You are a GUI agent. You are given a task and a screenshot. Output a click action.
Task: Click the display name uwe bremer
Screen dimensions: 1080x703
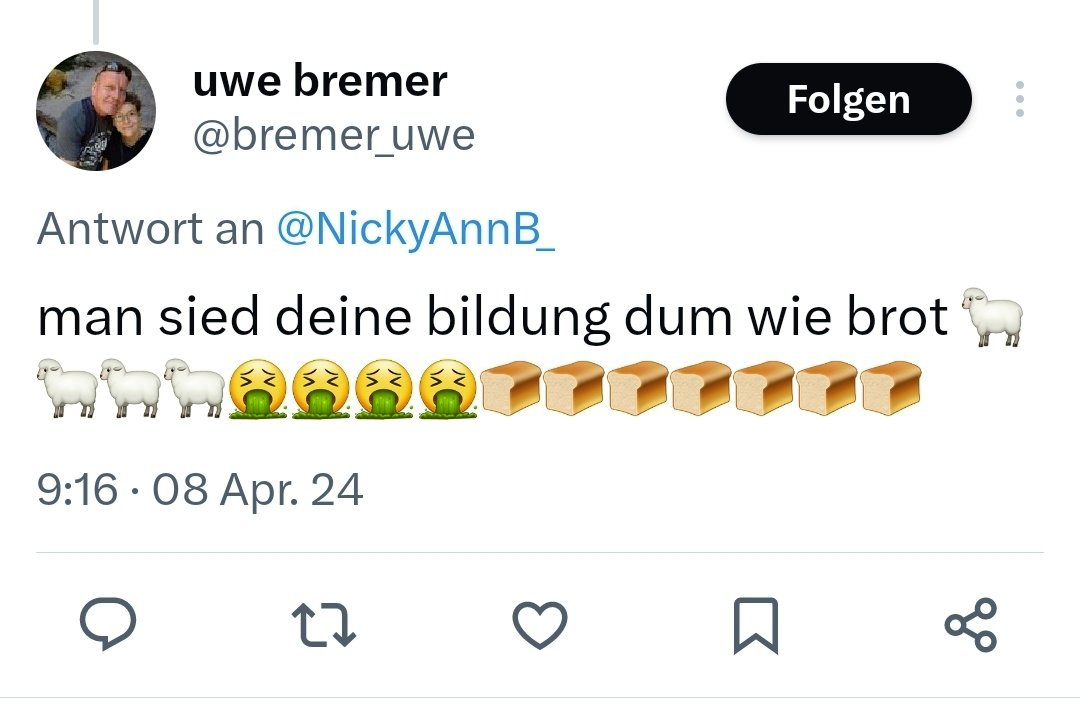[x=320, y=81]
